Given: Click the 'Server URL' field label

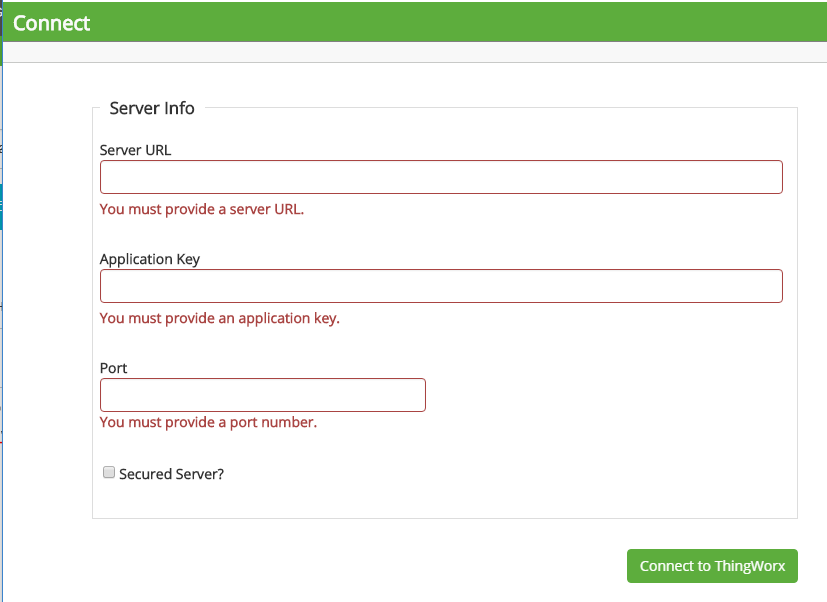Looking at the screenshot, I should pos(135,150).
